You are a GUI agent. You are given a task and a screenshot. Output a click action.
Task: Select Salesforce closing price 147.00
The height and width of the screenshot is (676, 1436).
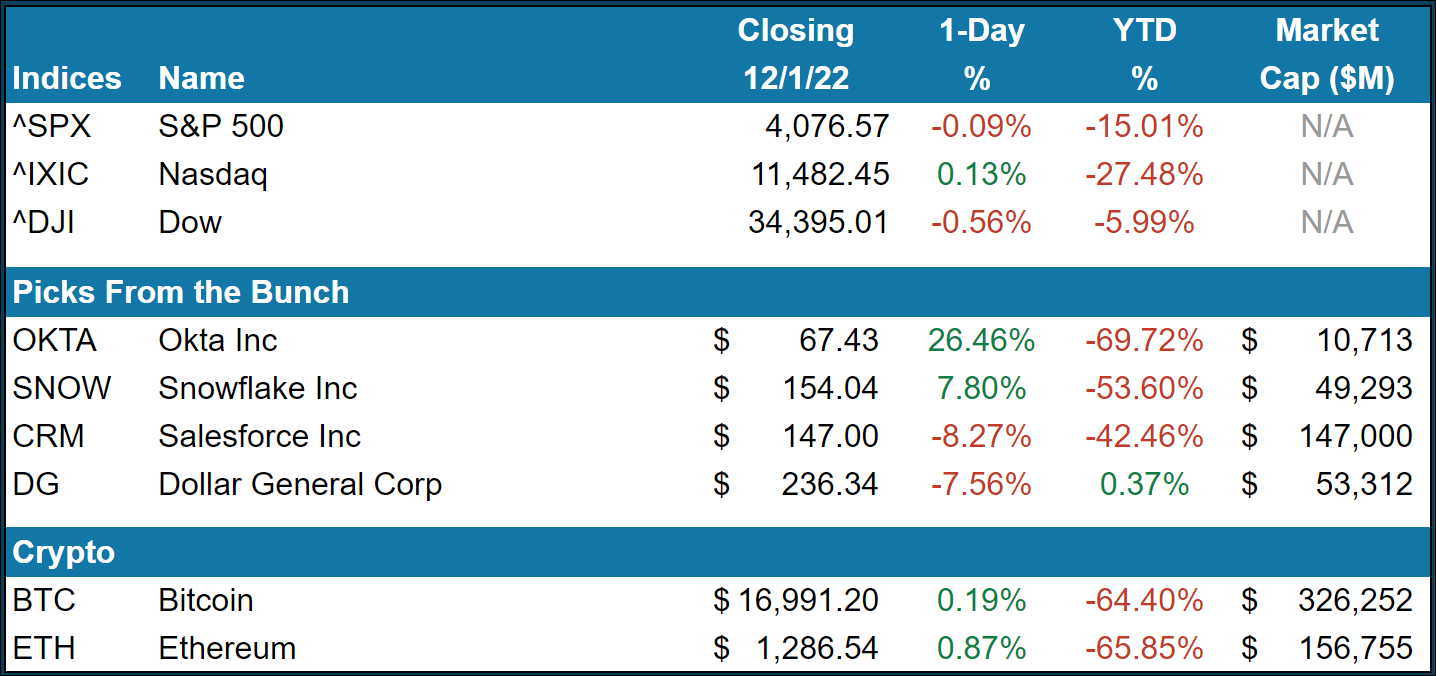point(832,436)
